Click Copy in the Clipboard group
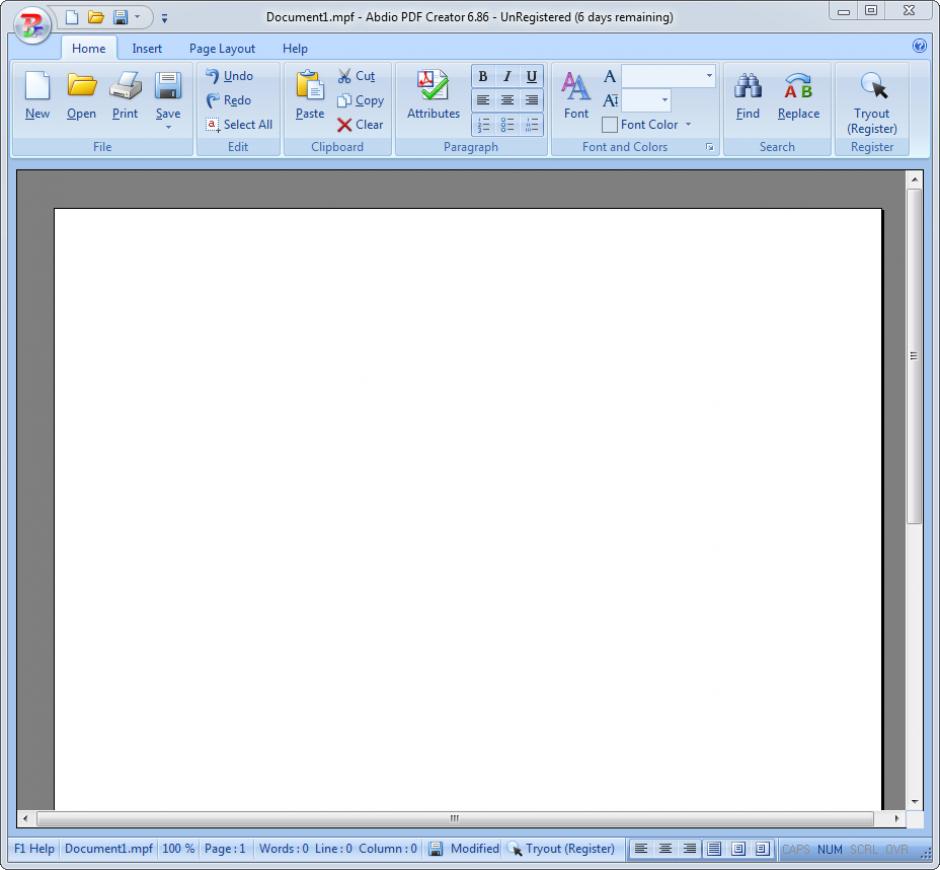940x870 pixels. click(360, 100)
